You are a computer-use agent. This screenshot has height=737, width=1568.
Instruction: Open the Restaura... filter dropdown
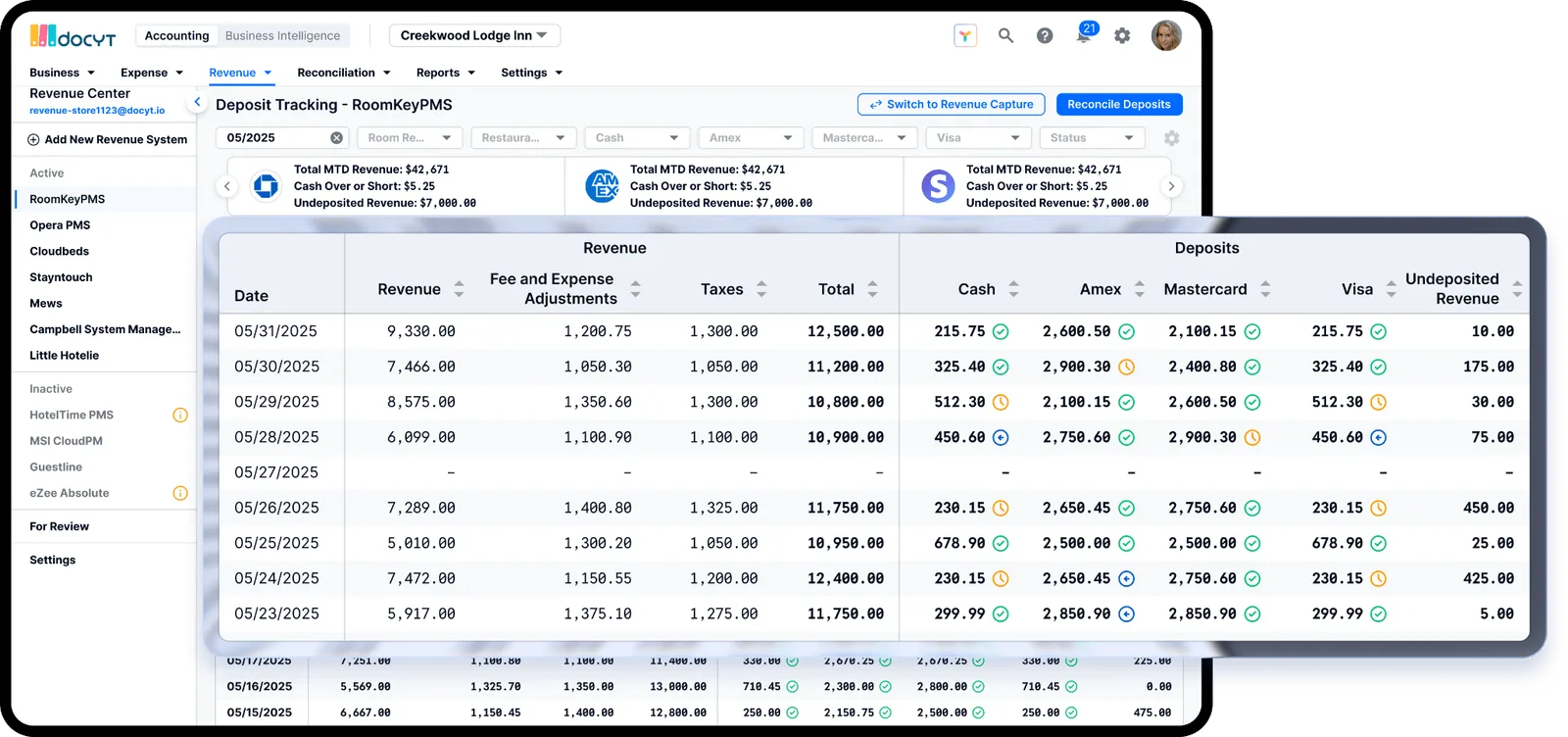click(x=522, y=138)
